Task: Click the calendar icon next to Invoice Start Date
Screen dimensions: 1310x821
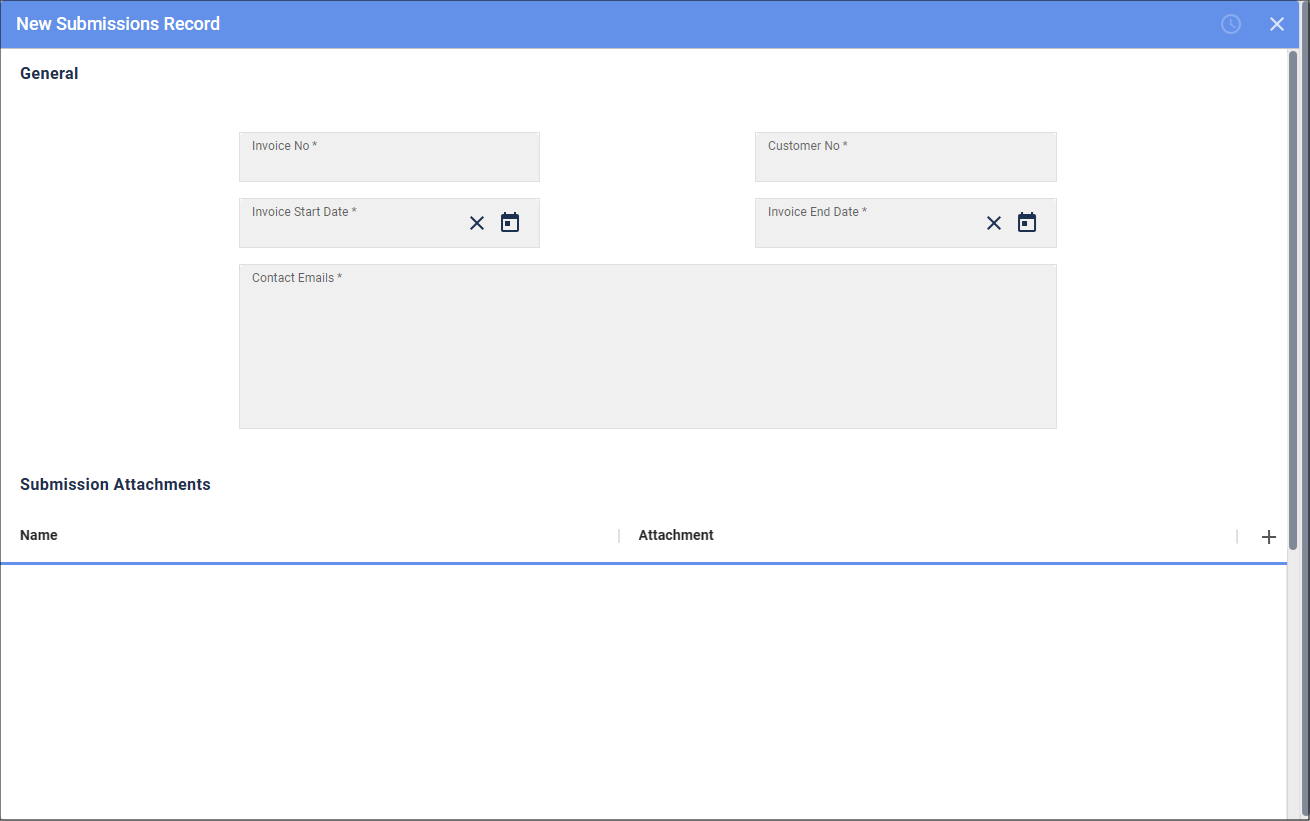Action: coord(510,222)
